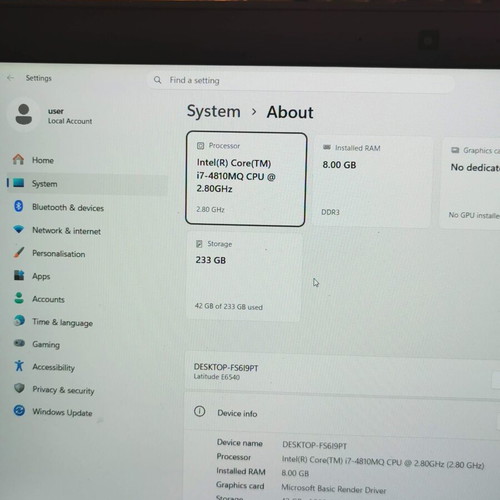Click the Latitude E6540 model text
The image size is (500, 500).
click(x=216, y=377)
